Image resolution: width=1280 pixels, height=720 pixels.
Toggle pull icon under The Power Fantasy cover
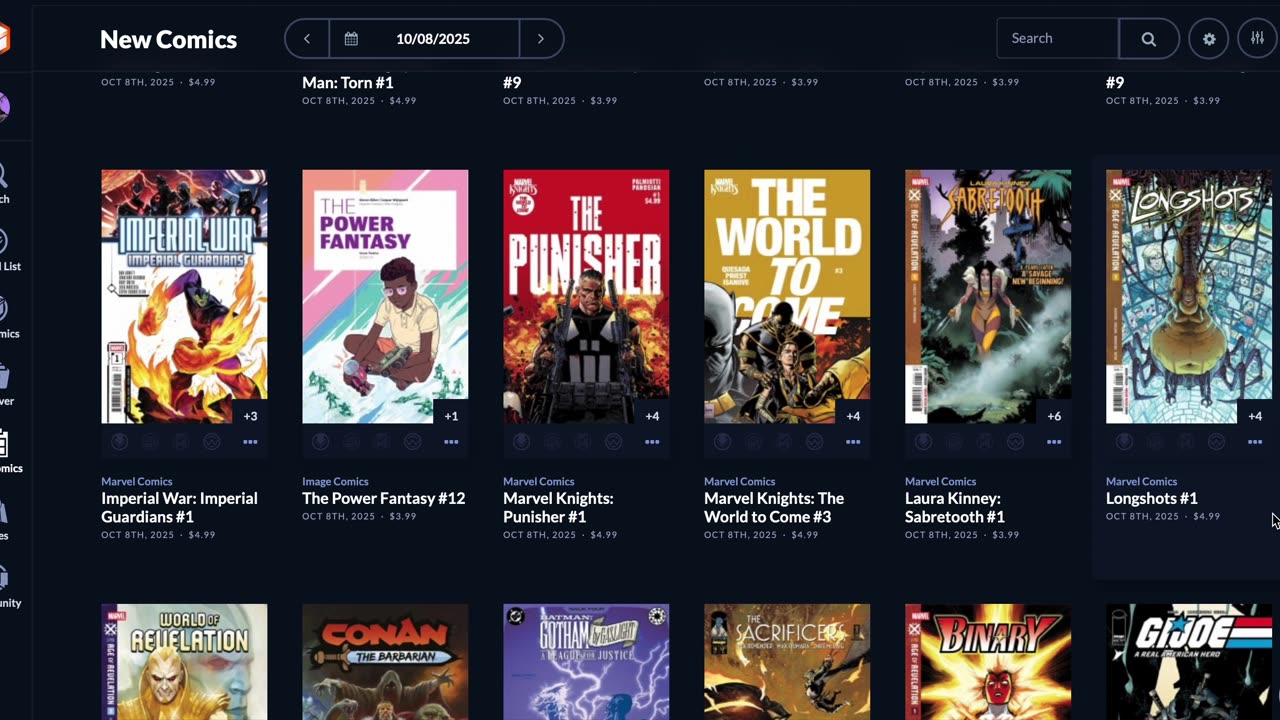click(320, 442)
